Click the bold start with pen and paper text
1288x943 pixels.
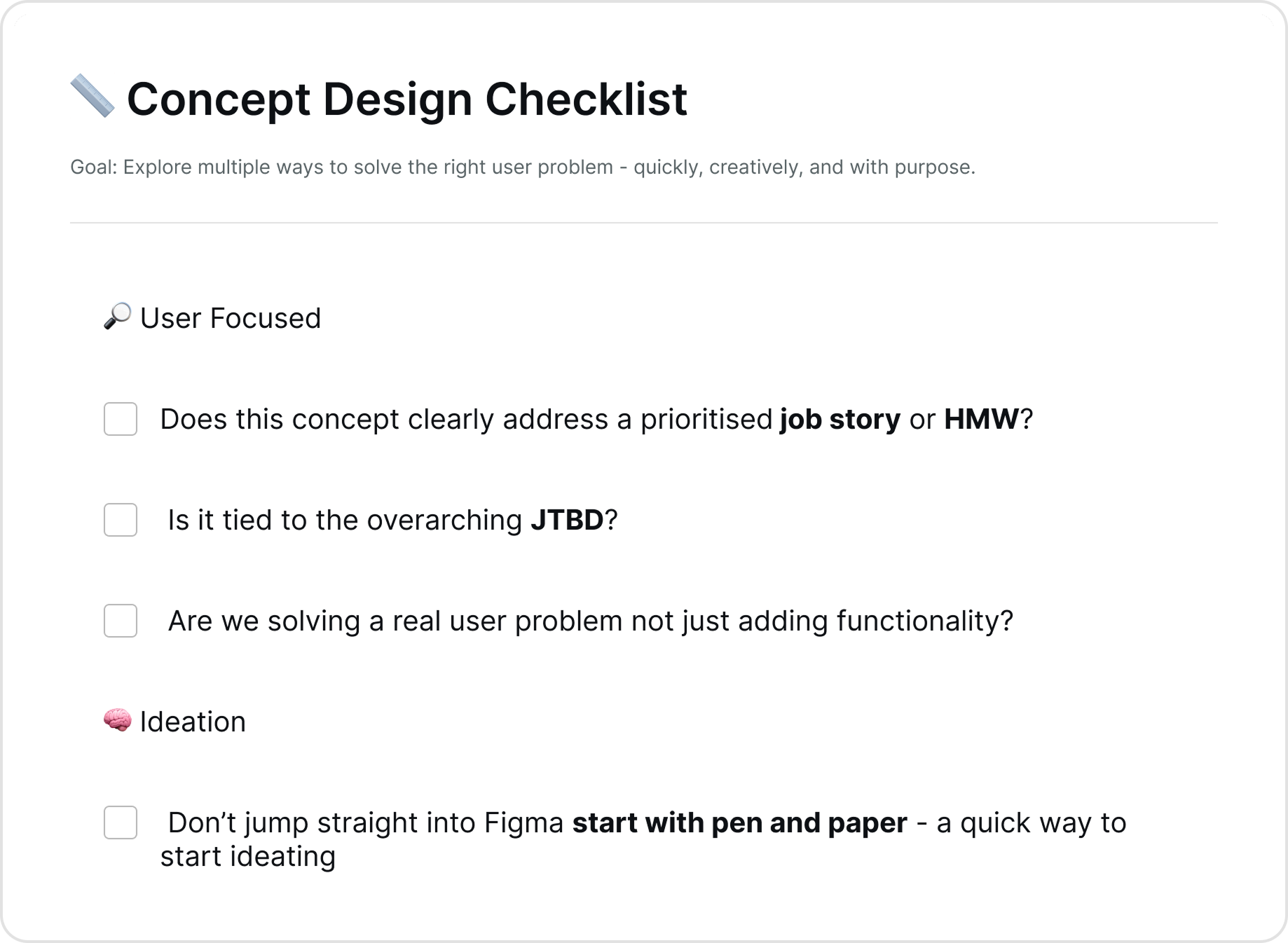tap(740, 823)
